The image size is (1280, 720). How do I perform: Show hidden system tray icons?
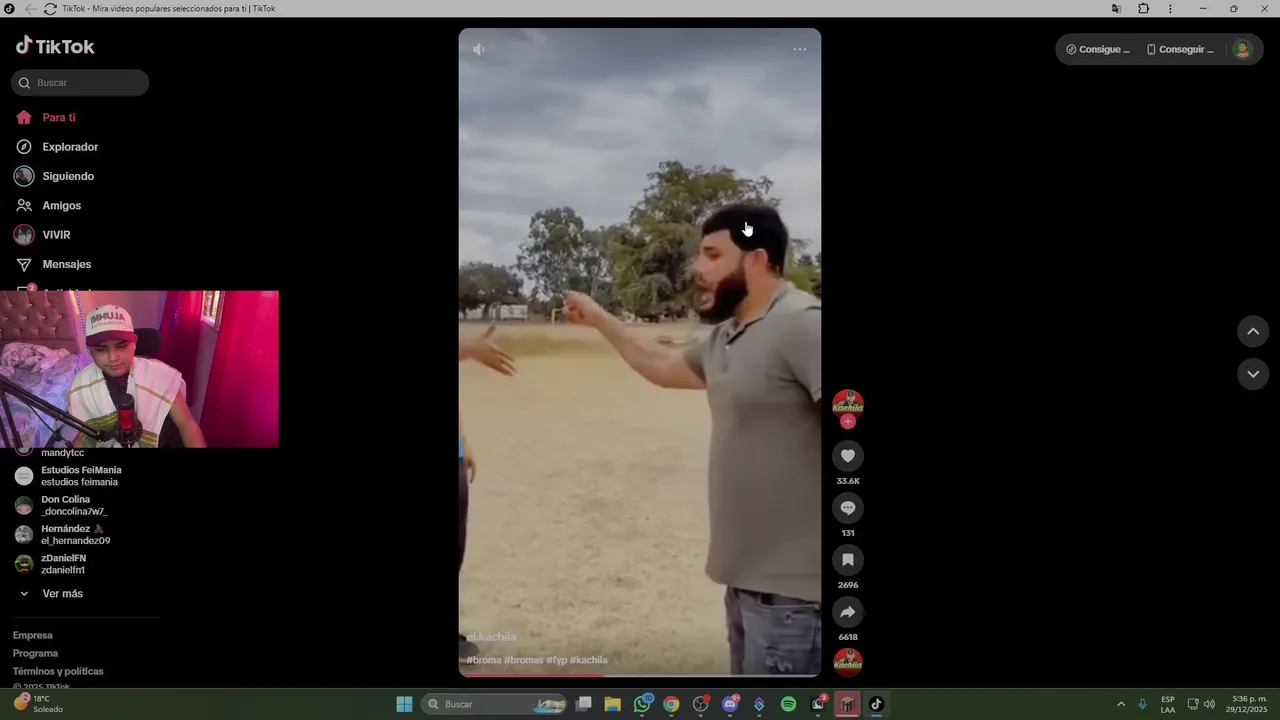pyautogui.click(x=1121, y=704)
